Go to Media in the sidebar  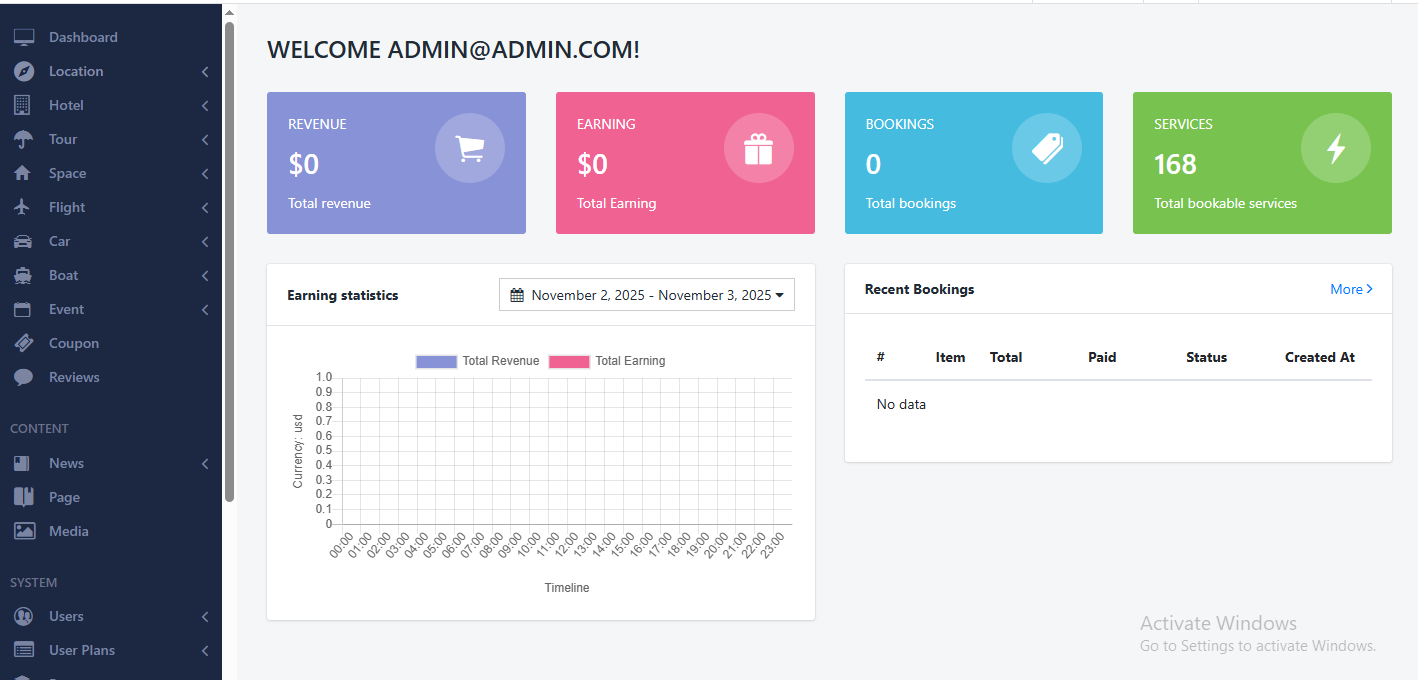point(68,531)
